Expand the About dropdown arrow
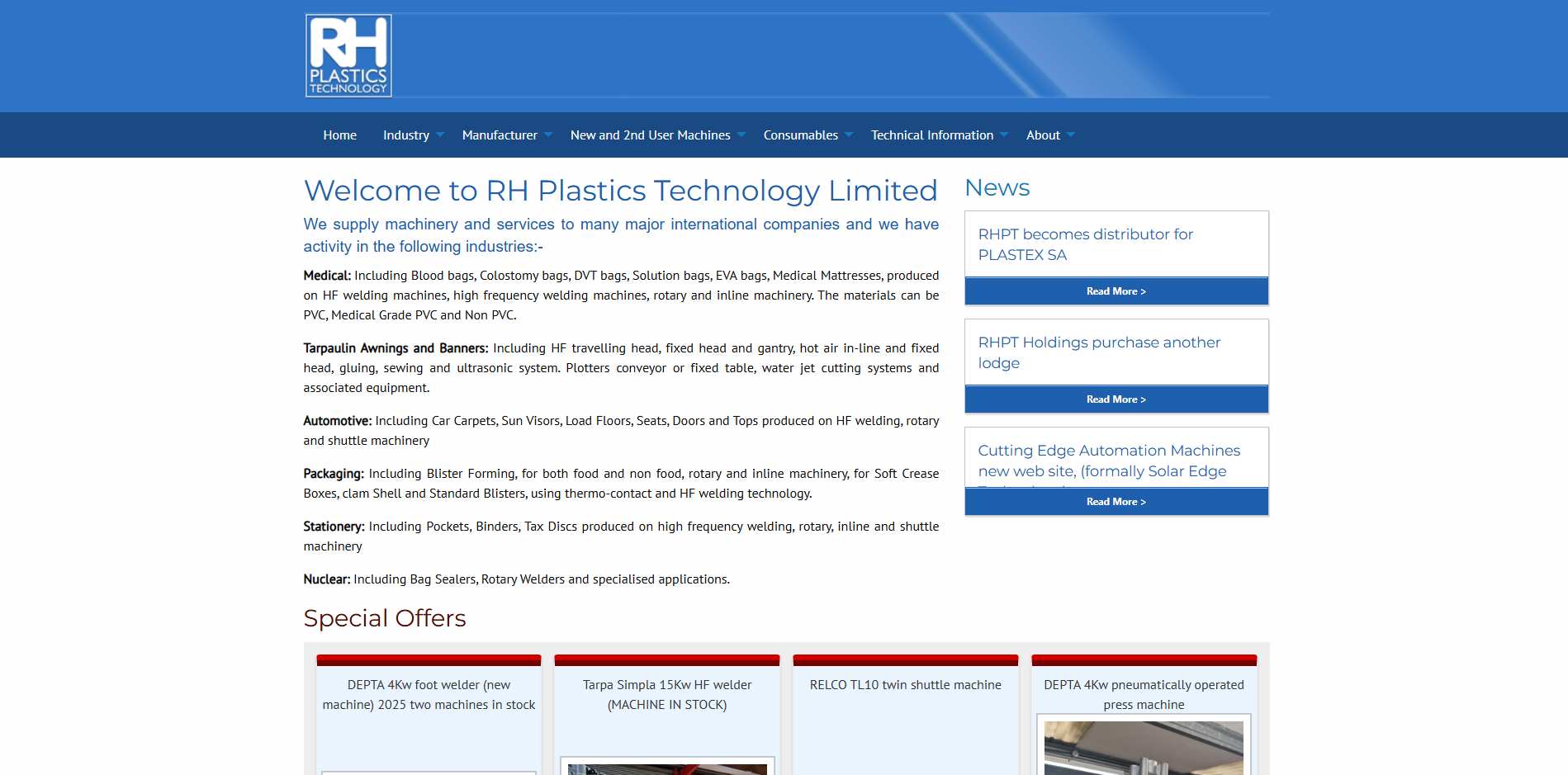This screenshot has width=1568, height=775. 1071,135
